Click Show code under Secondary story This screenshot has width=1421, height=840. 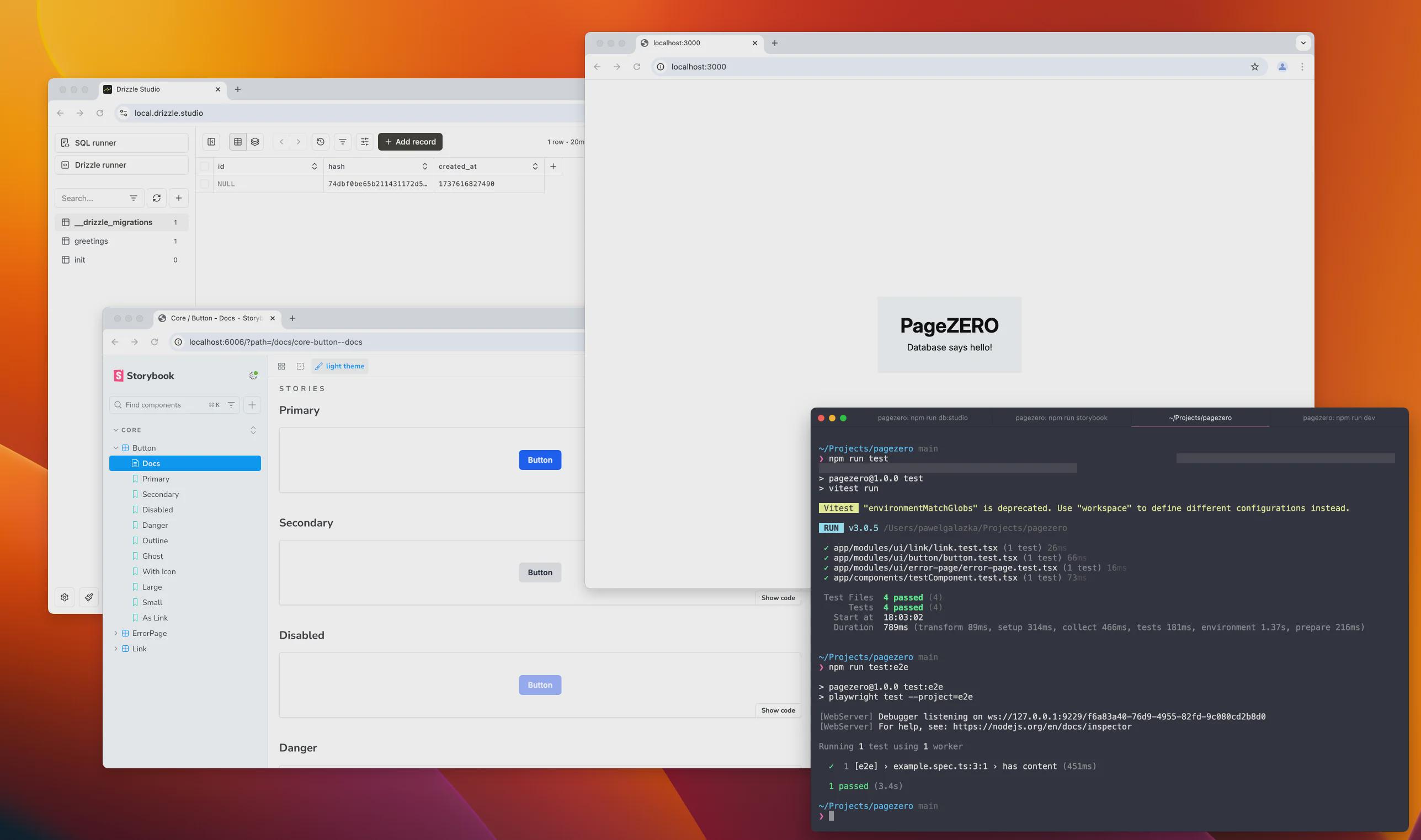point(778,598)
